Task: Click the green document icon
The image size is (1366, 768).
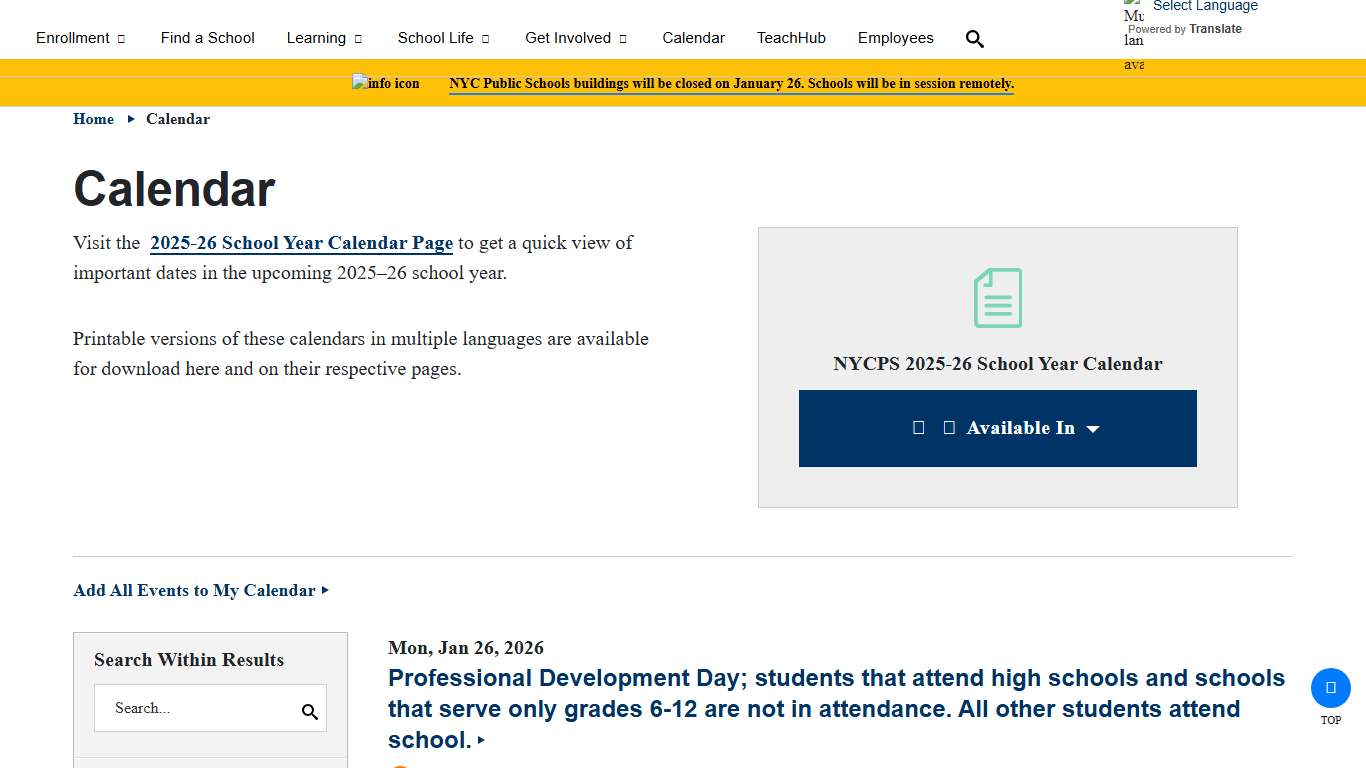Action: point(998,298)
